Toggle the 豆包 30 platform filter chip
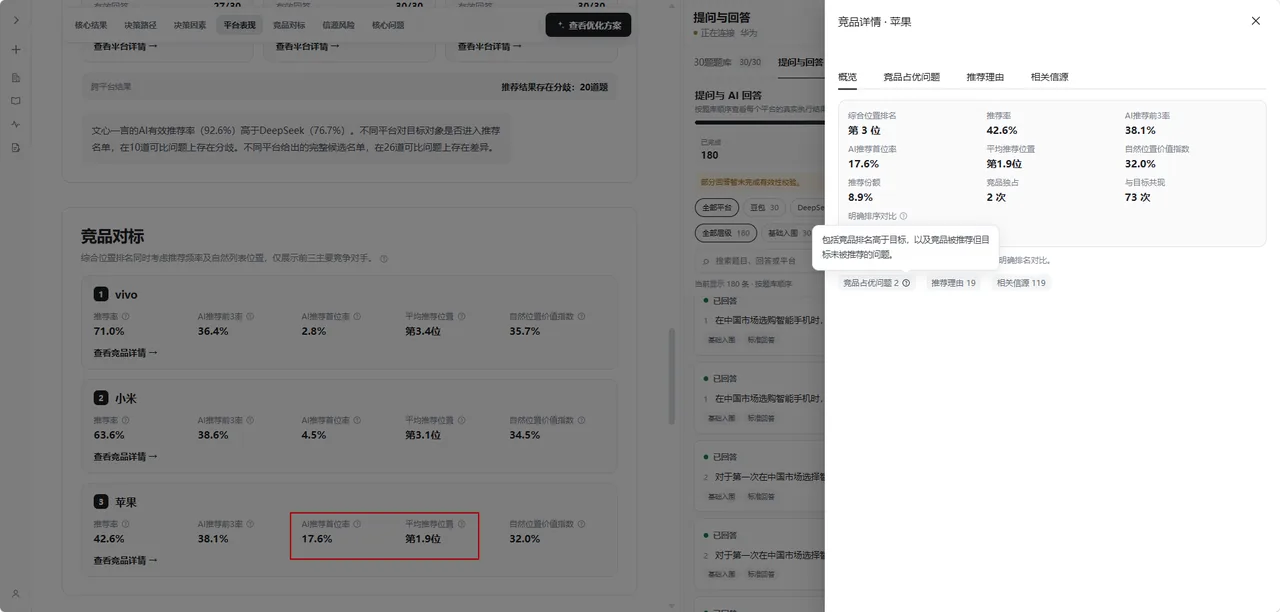This screenshot has width=1280, height=612. click(x=765, y=208)
